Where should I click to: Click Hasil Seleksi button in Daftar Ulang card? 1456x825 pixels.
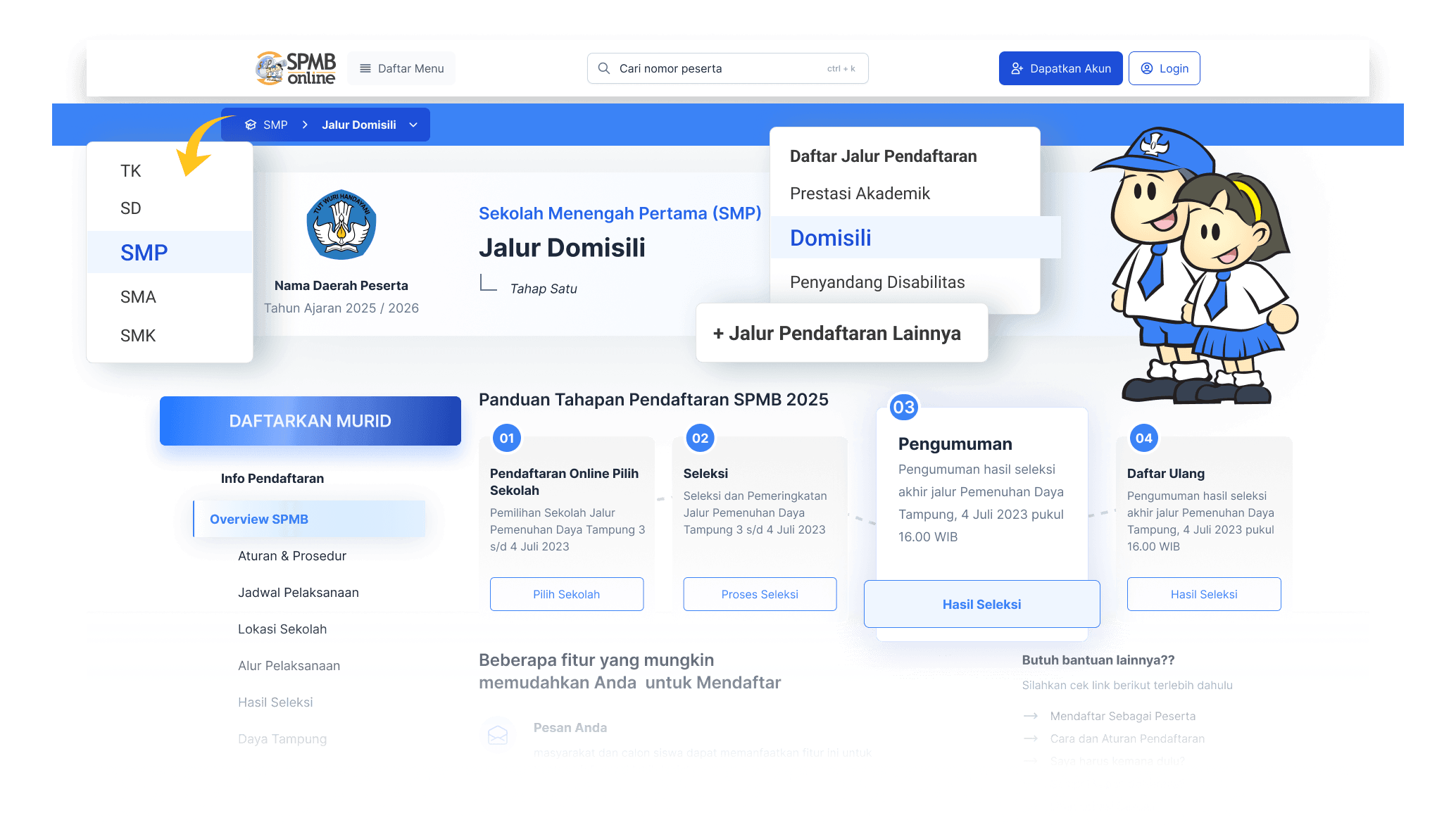1204,594
